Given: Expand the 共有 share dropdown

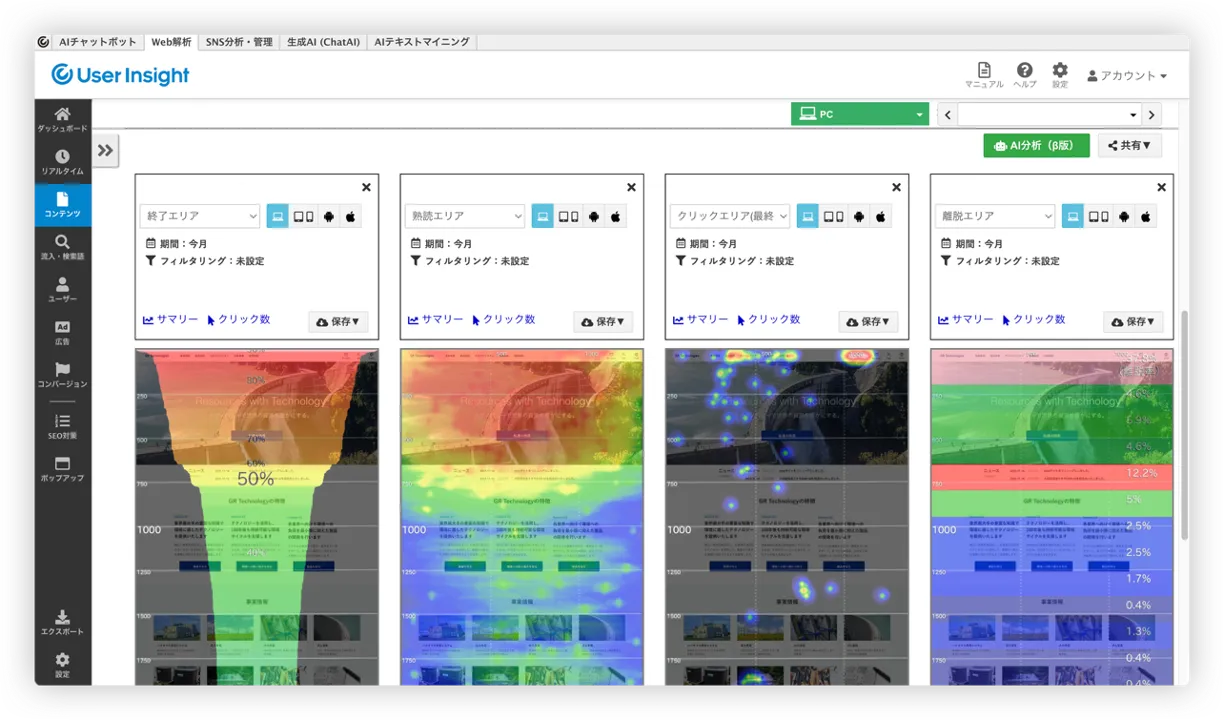Looking at the screenshot, I should [1129, 145].
